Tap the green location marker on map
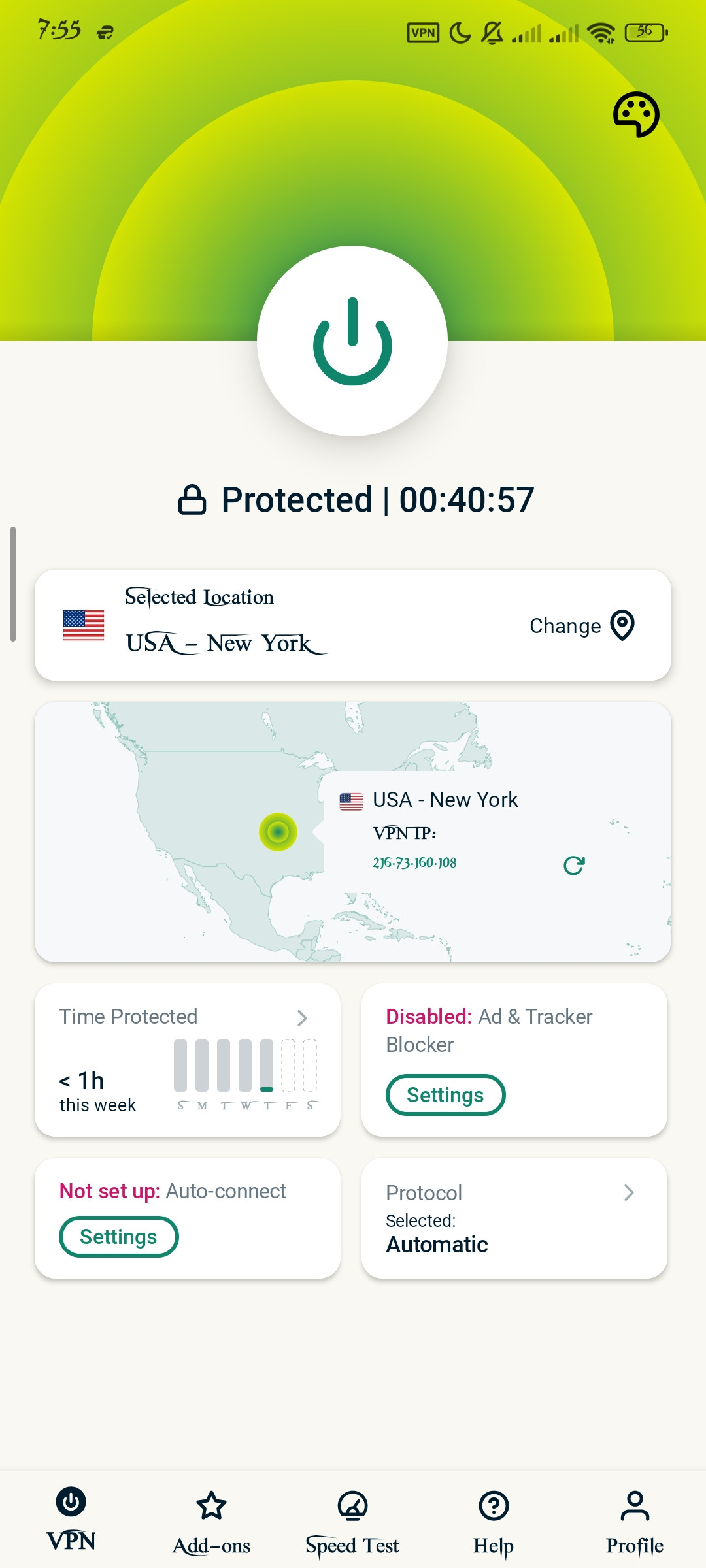Screen dimensions: 706x1568 (x=278, y=832)
